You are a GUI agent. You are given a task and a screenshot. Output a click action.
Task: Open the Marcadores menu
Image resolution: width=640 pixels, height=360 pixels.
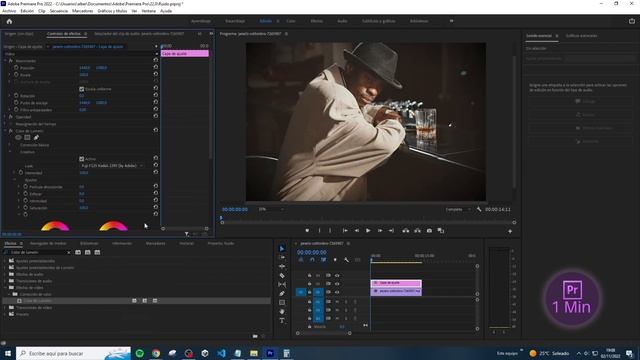(x=82, y=11)
